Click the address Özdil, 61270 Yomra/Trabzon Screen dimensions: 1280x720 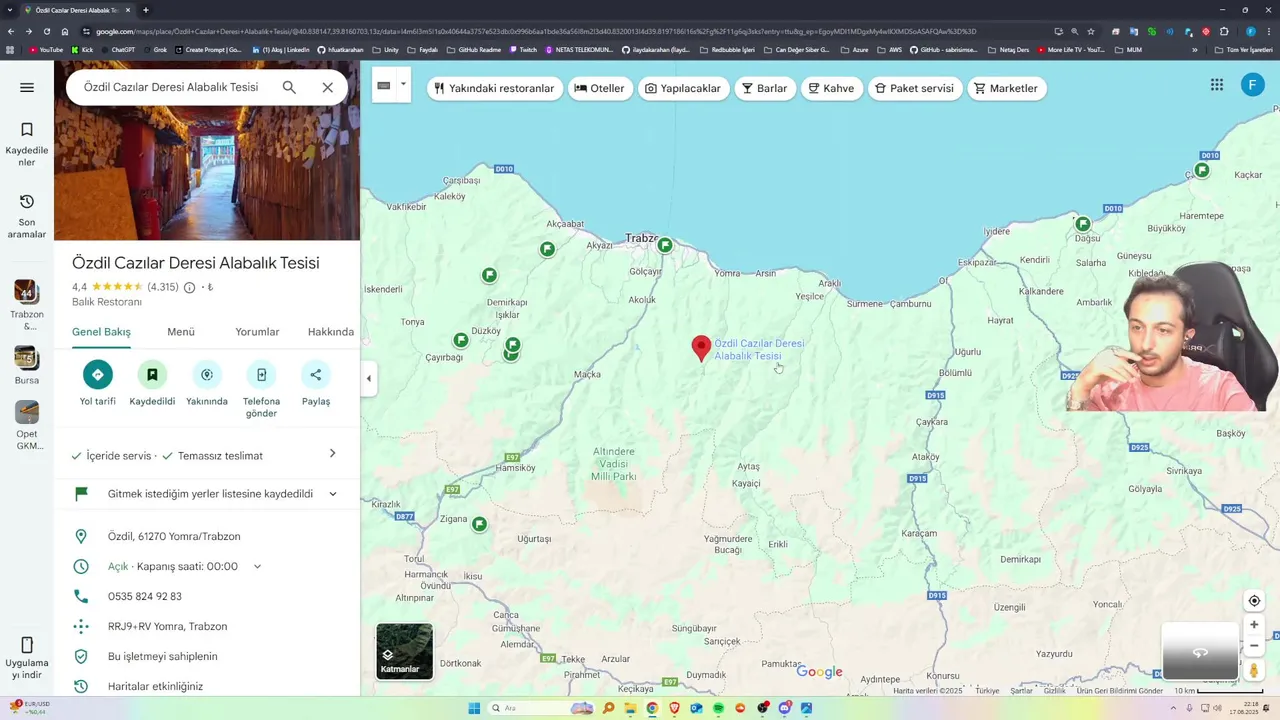(174, 536)
